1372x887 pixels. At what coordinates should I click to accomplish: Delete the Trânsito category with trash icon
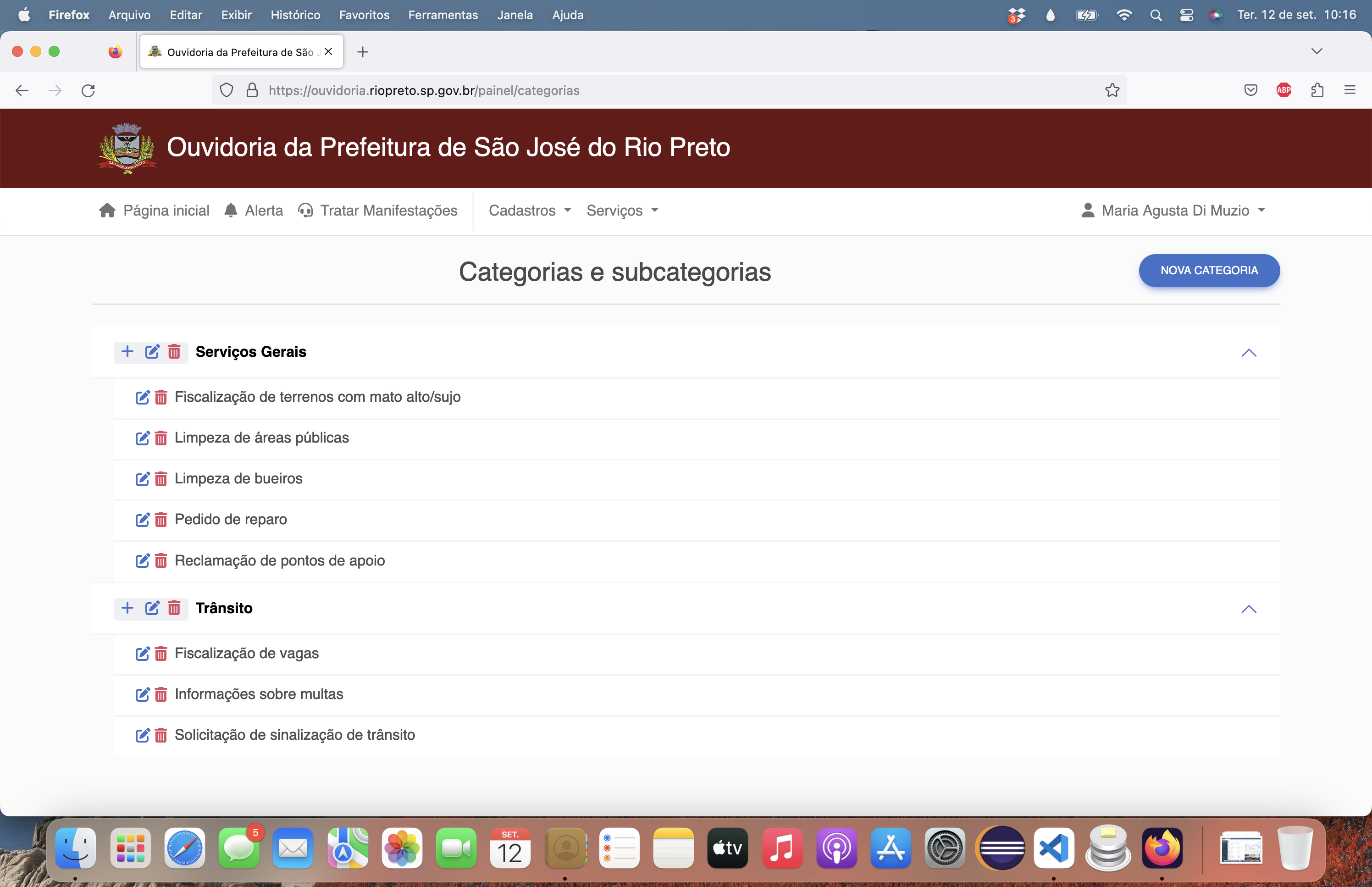174,608
